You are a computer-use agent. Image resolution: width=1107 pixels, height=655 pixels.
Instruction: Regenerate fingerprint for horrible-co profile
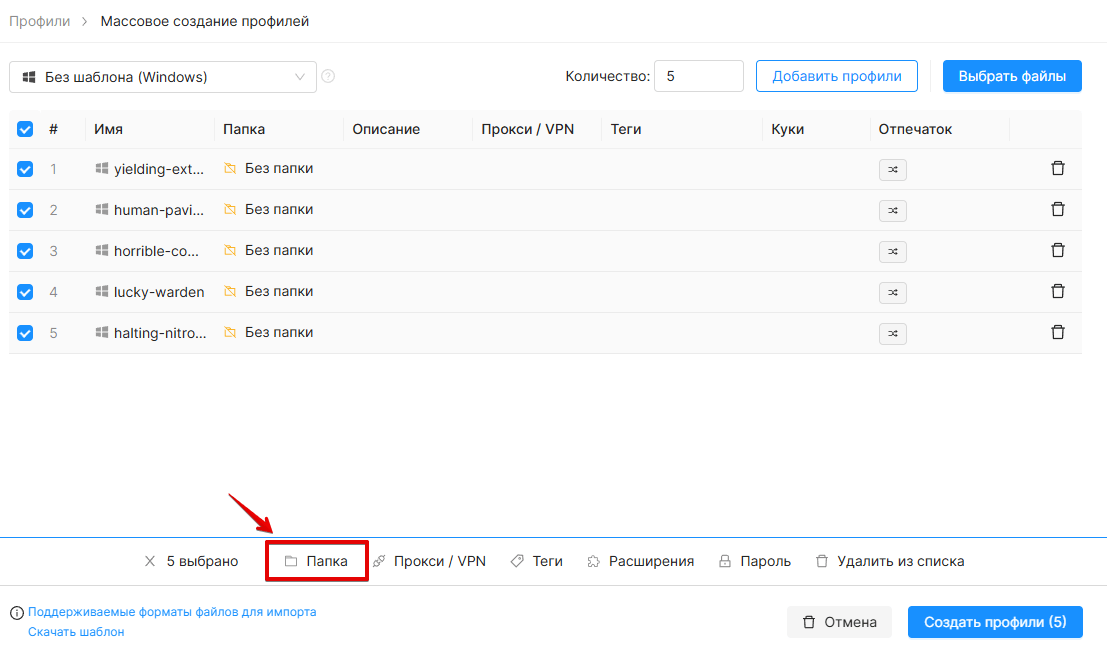892,251
